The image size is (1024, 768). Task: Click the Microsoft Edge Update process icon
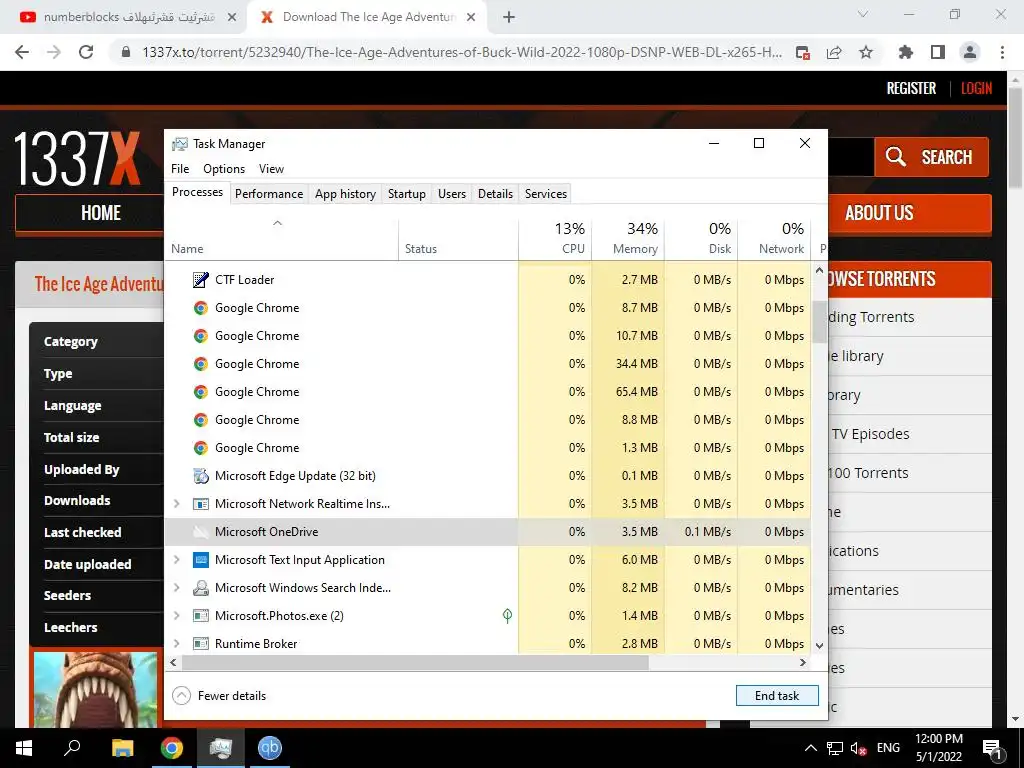[x=200, y=475]
